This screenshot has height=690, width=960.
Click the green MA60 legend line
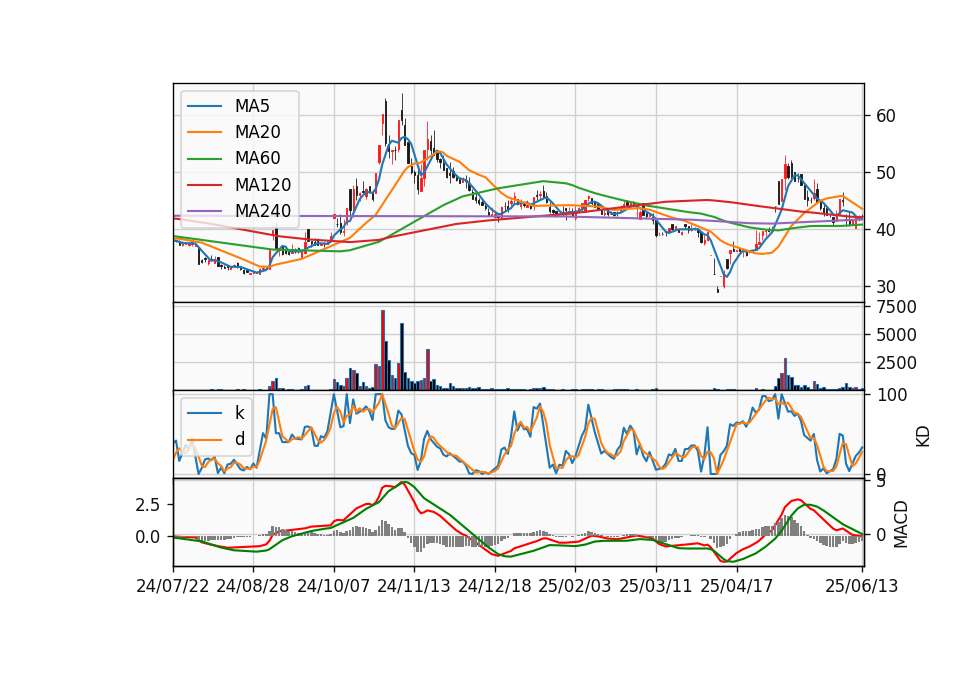204,159
